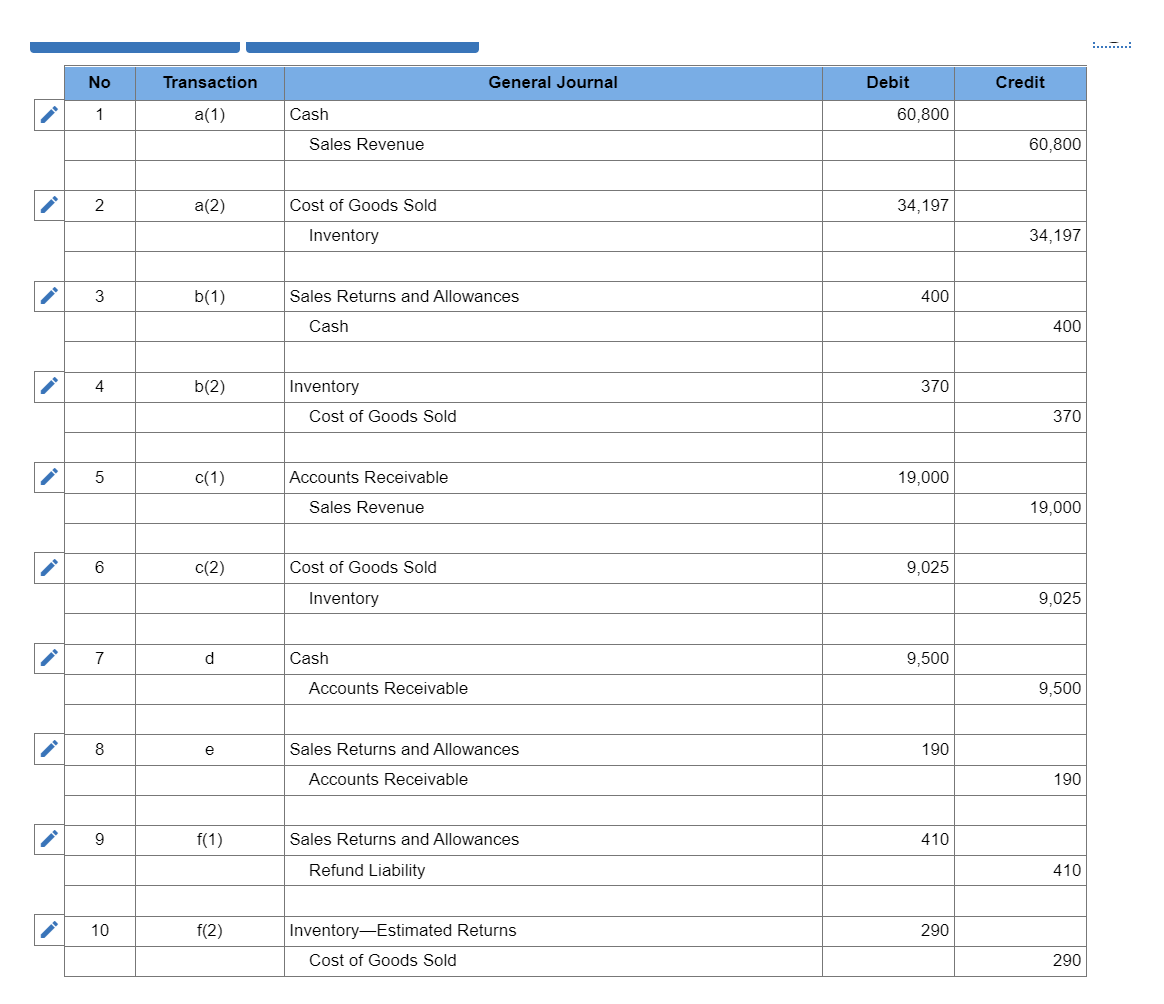Click the second blue tab above table
Image resolution: width=1164 pixels, height=1004 pixels.
tap(362, 48)
